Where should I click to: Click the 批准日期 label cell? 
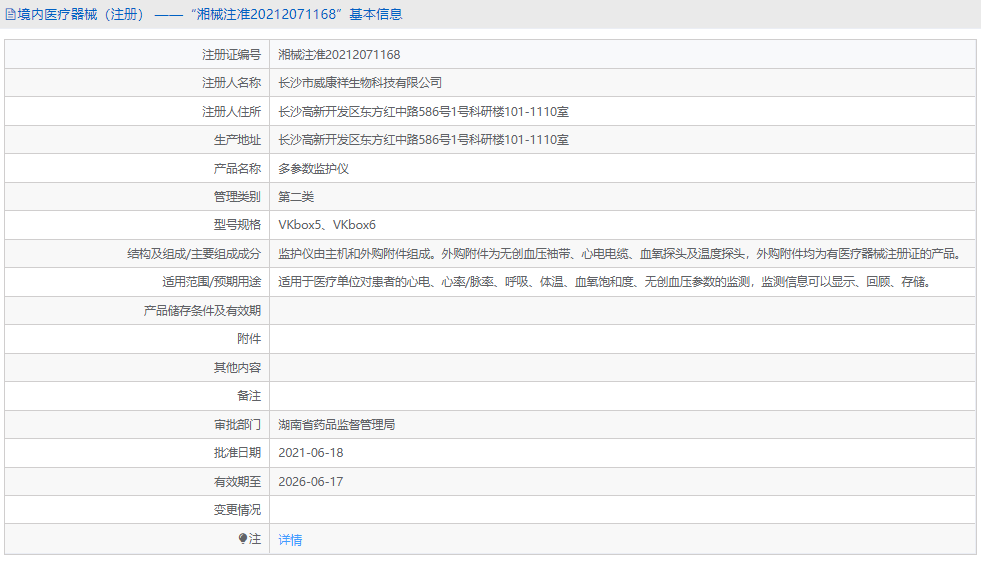[x=137, y=452]
